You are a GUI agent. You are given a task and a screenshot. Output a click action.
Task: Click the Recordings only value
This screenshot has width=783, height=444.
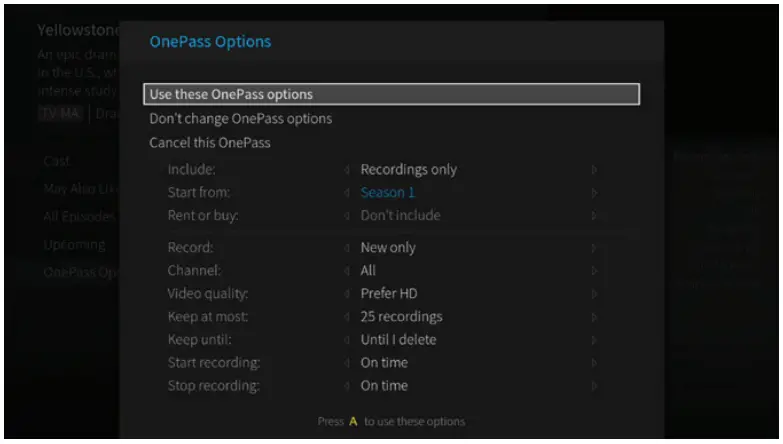[408, 170]
